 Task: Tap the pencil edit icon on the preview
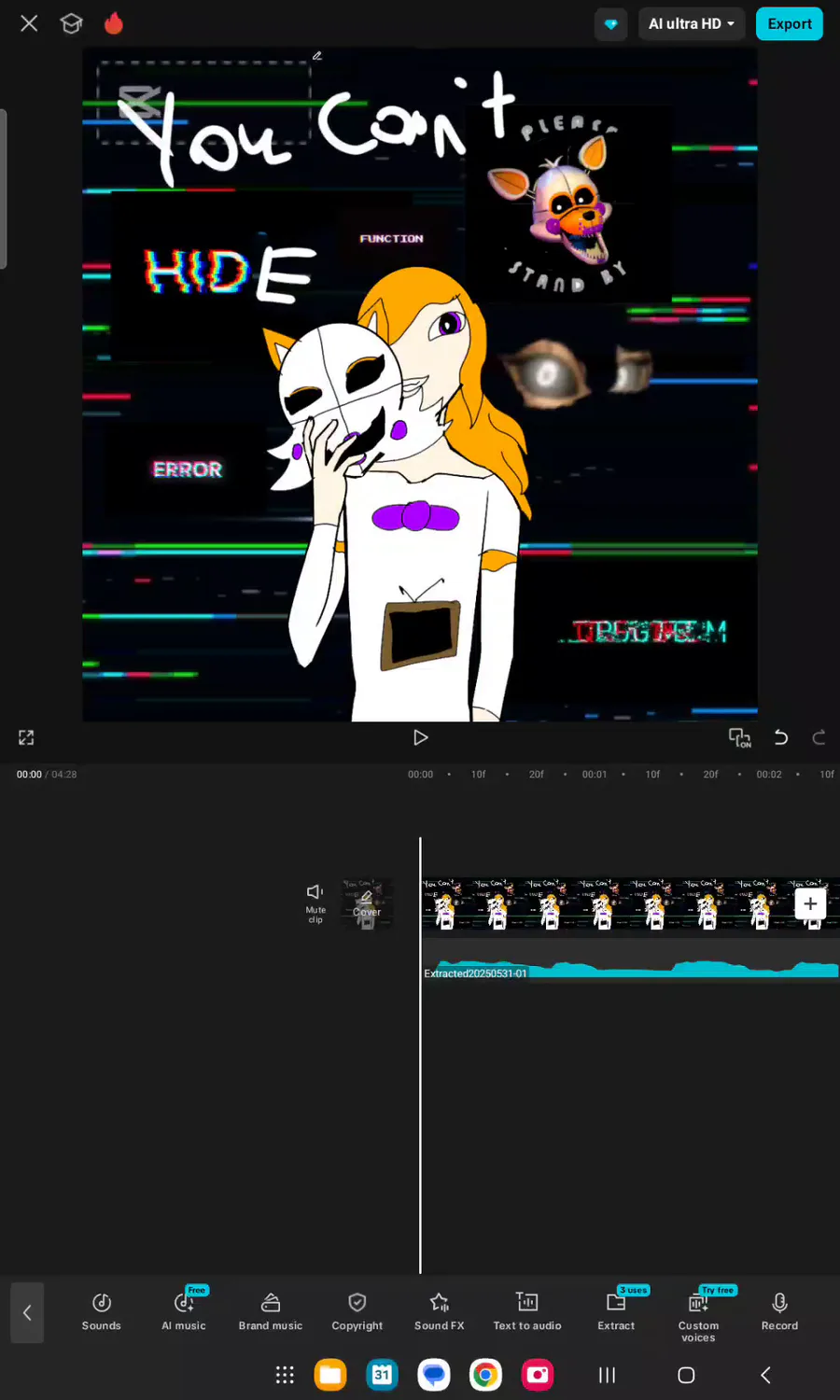pos(317,56)
